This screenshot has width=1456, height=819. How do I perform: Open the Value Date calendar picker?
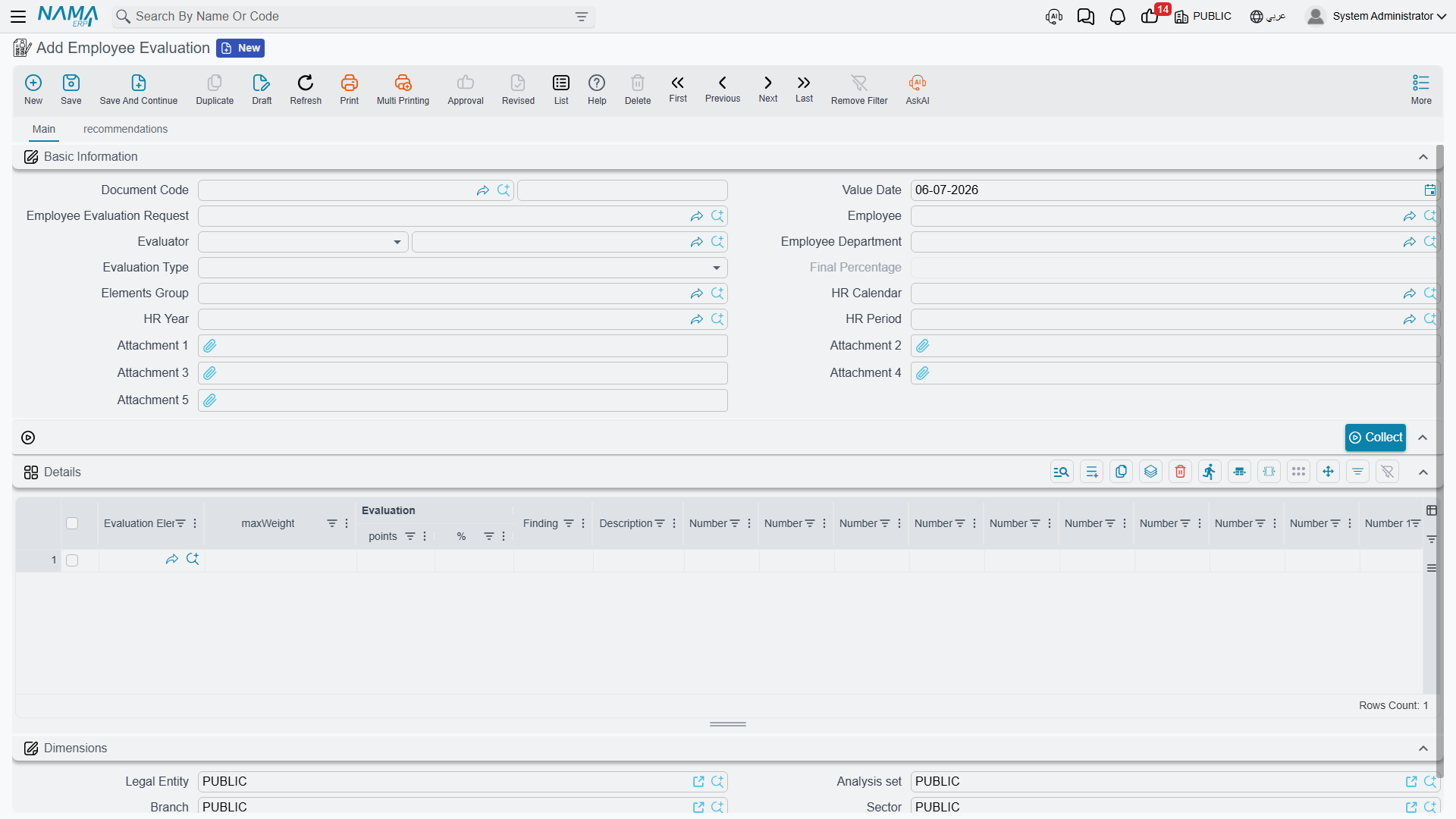pyautogui.click(x=1429, y=190)
